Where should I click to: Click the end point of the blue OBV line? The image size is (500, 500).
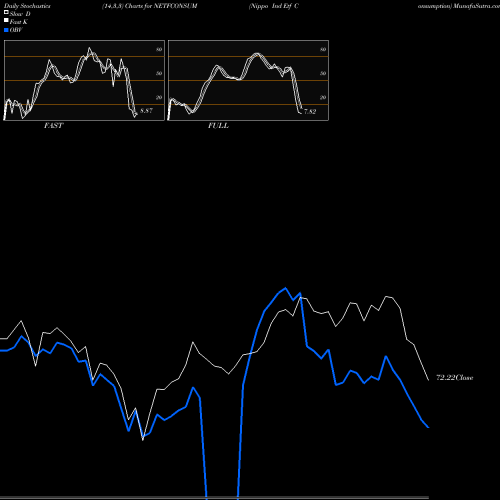(428, 427)
